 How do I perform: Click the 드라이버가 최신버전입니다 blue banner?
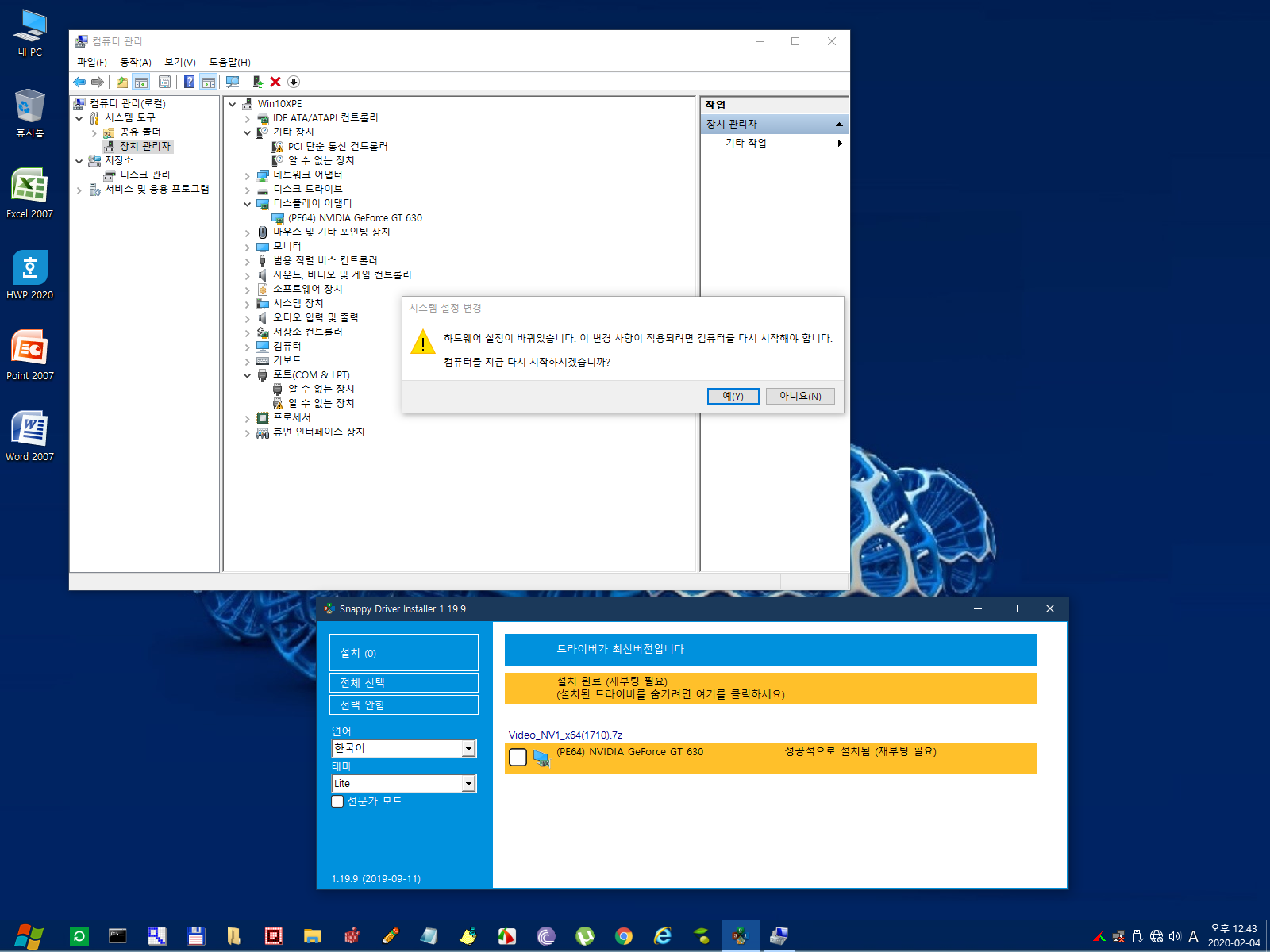[771, 650]
